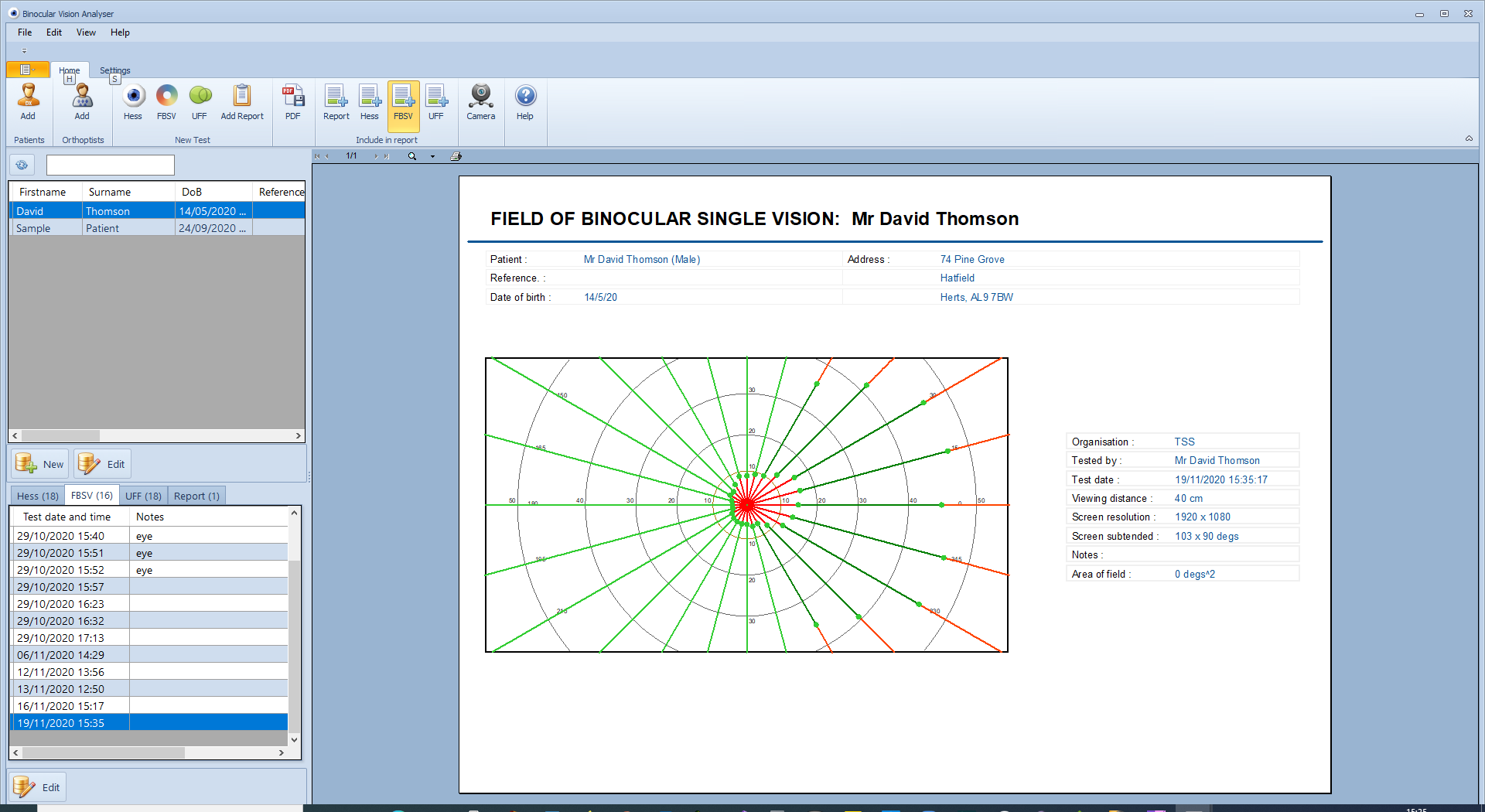1485x812 pixels.
Task: Open the Hess (18) tests tab
Action: click(37, 496)
